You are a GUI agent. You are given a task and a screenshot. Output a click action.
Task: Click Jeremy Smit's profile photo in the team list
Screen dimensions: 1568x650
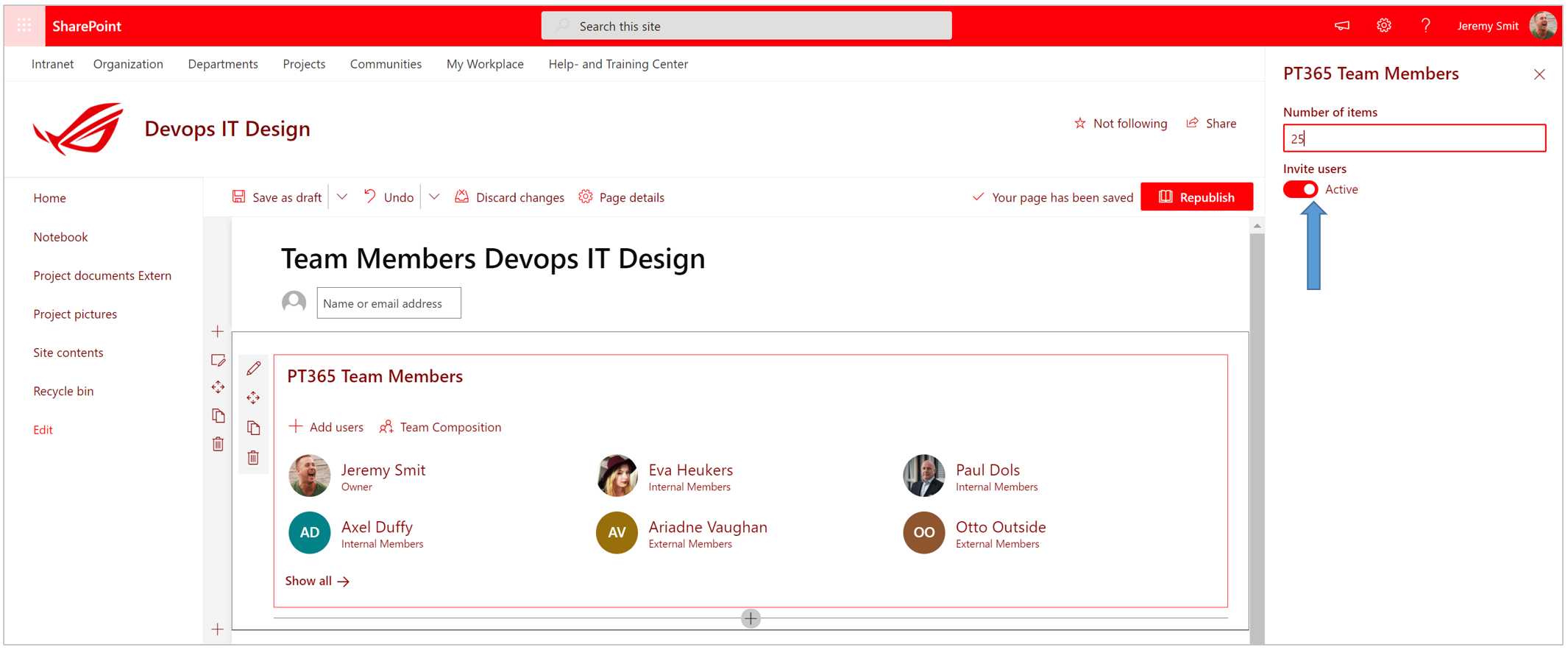(309, 476)
